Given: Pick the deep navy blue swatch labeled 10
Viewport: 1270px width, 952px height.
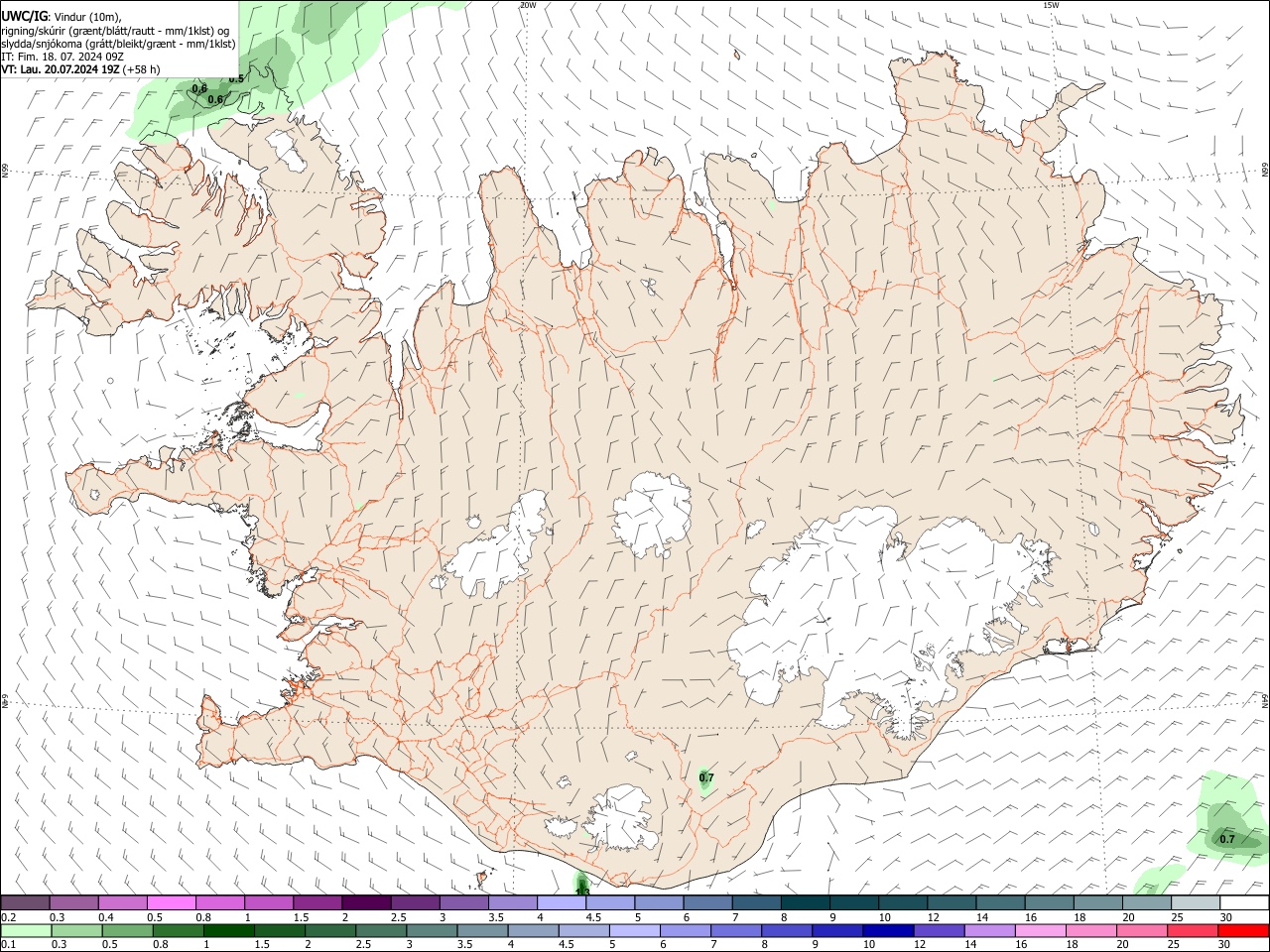Looking at the screenshot, I should click(x=886, y=930).
